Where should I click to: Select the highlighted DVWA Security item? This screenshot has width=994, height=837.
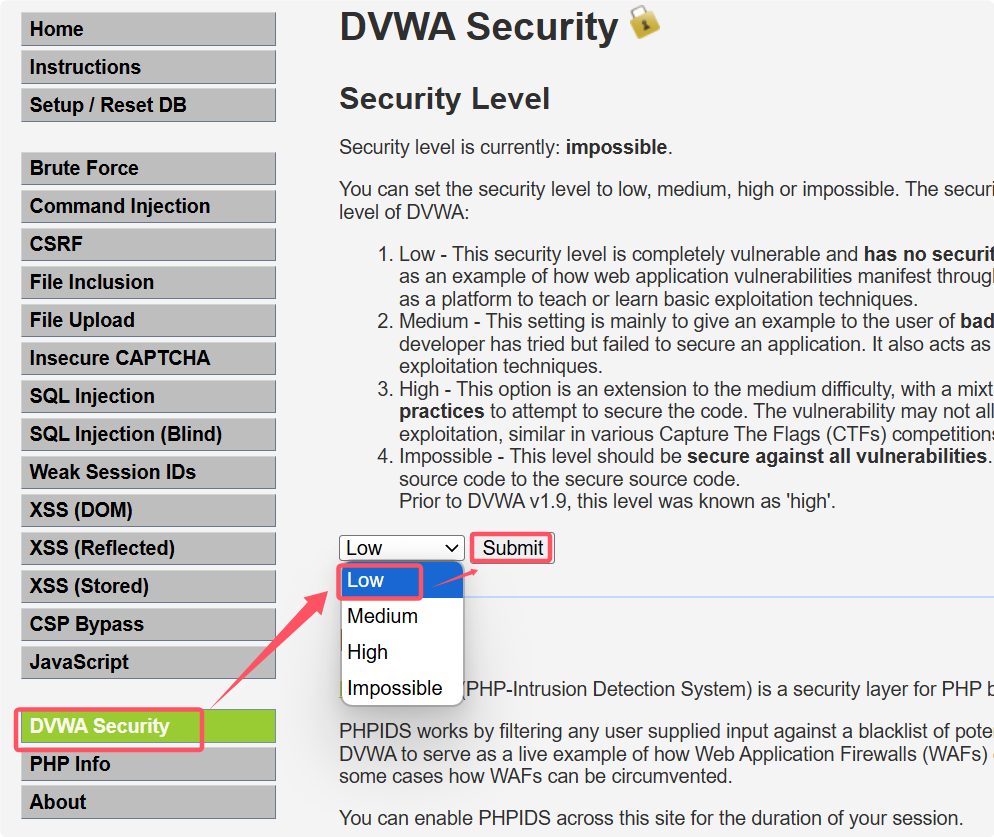click(148, 726)
